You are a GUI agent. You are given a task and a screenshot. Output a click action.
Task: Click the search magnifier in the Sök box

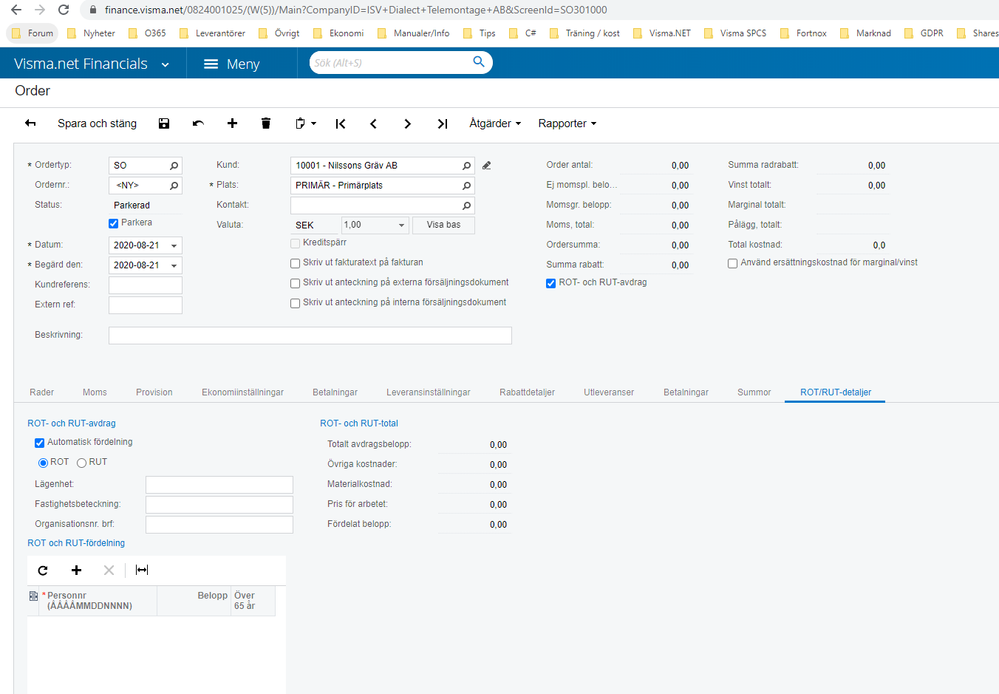pos(478,62)
